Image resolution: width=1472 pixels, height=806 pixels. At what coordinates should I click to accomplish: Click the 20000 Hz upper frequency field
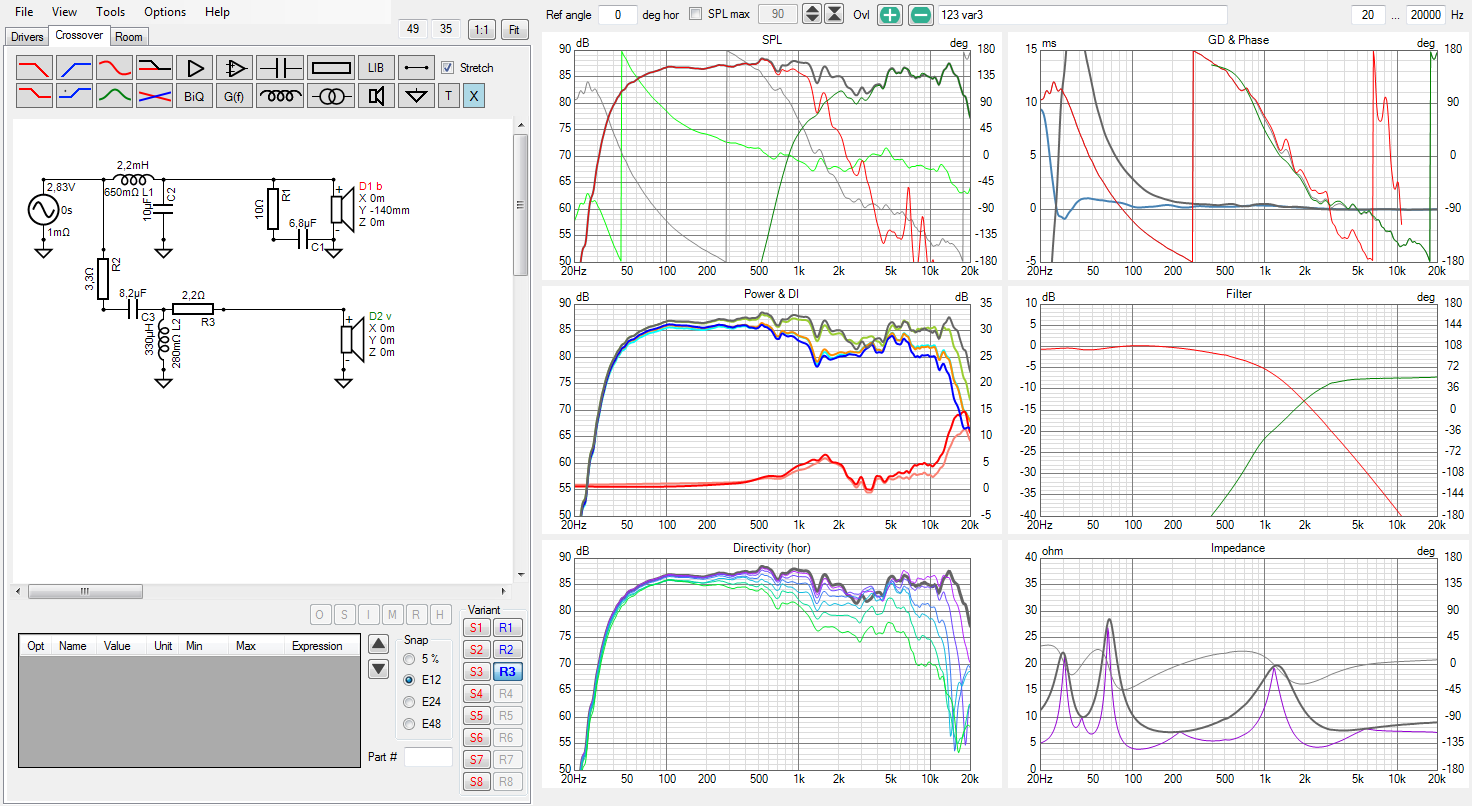point(1425,14)
